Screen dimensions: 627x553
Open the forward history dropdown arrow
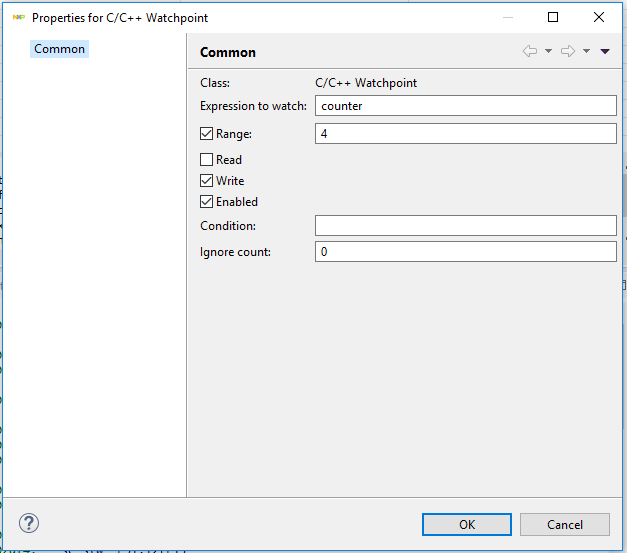[x=586, y=52]
